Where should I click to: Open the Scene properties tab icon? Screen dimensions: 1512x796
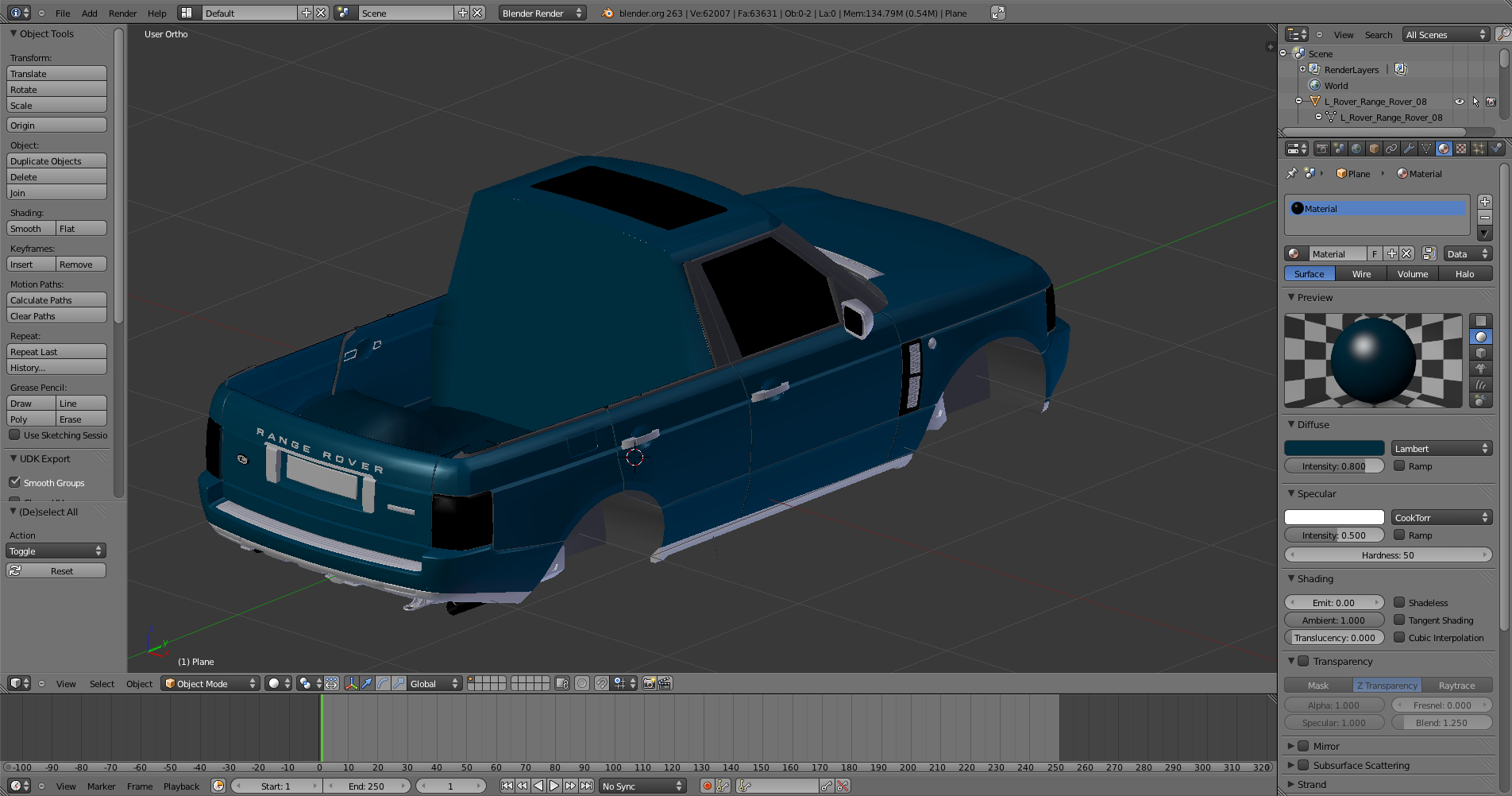click(1339, 149)
